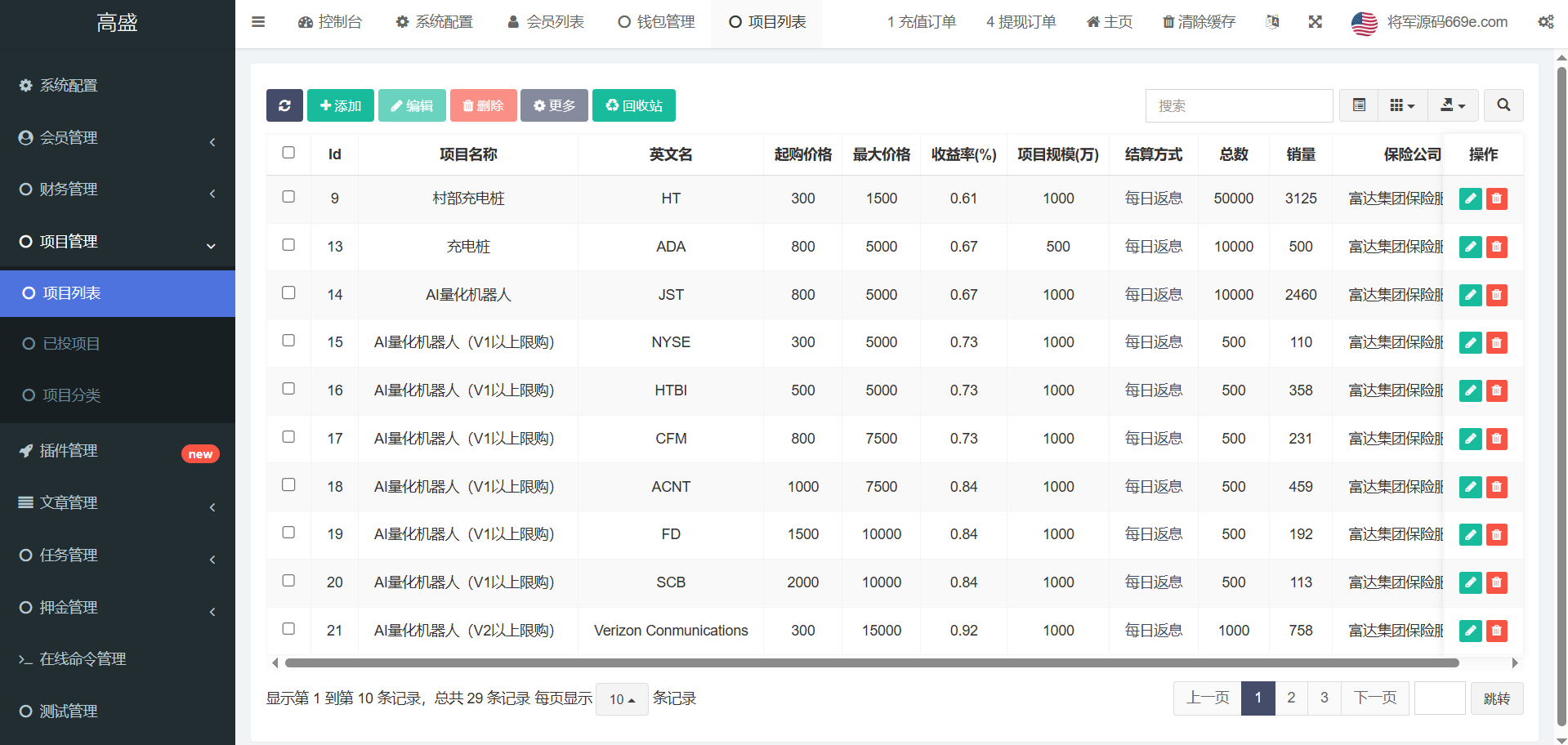Screen dimensions: 1568x745
Task: Go to page 2 of the records
Action: [x=1291, y=698]
